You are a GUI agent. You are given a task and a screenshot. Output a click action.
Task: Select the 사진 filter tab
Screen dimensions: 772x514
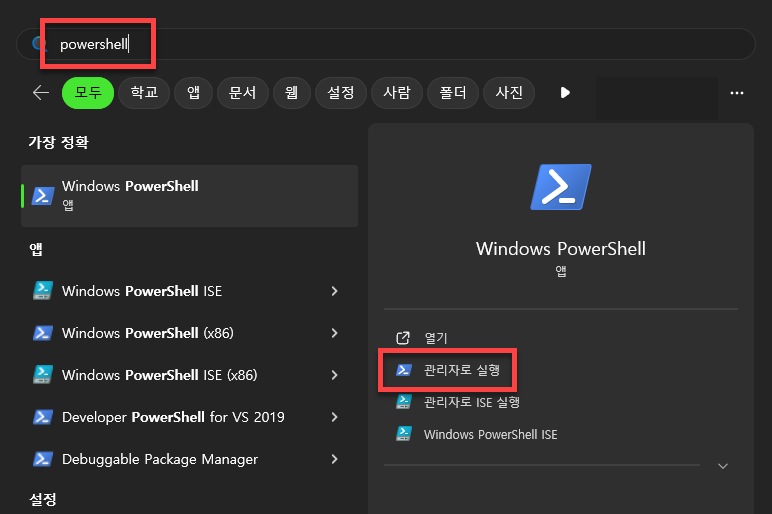[x=509, y=93]
